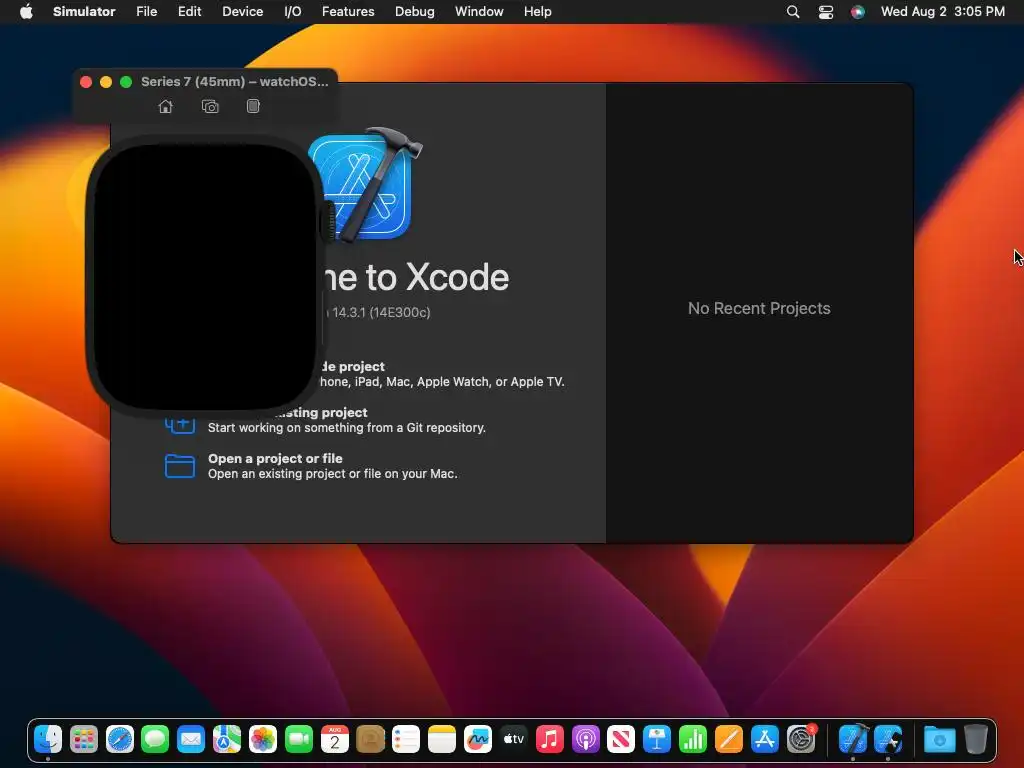The width and height of the screenshot is (1024, 768).
Task: Open the Trash from the Dock
Action: [x=976, y=739]
